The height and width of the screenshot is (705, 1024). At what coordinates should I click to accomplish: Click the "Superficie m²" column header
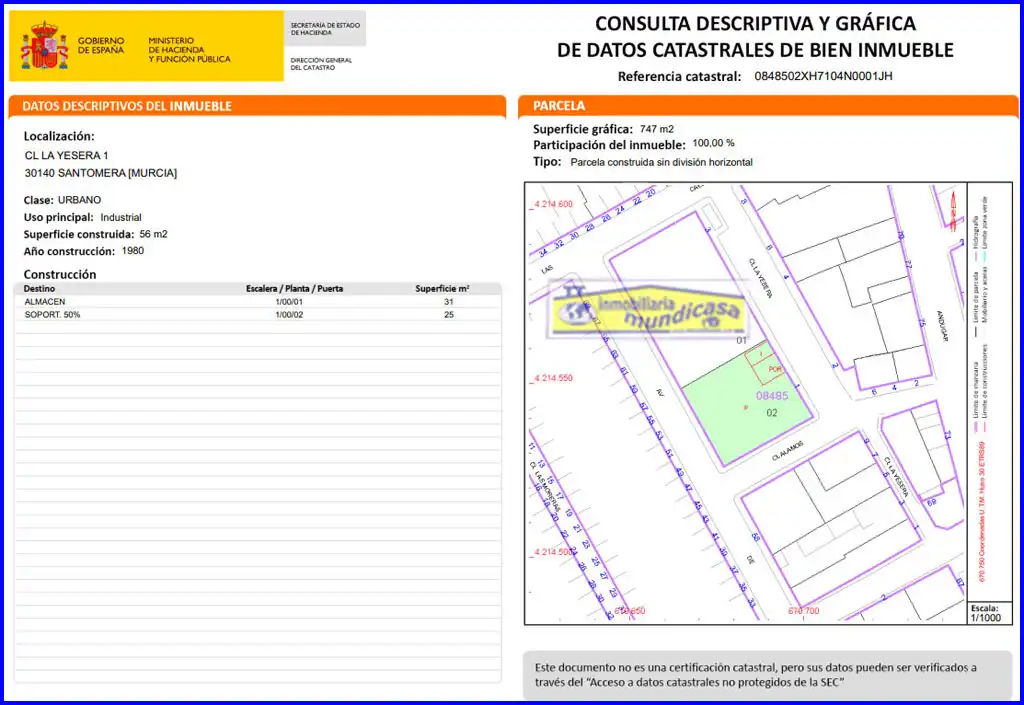coord(442,289)
